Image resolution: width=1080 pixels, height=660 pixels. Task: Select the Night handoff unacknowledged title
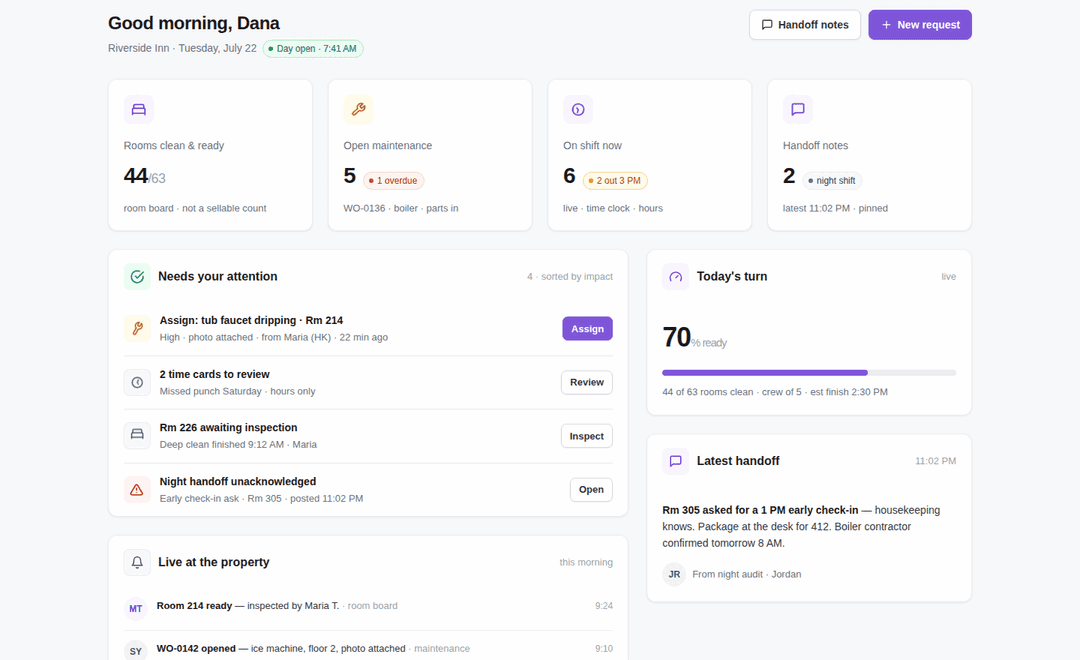click(x=238, y=482)
